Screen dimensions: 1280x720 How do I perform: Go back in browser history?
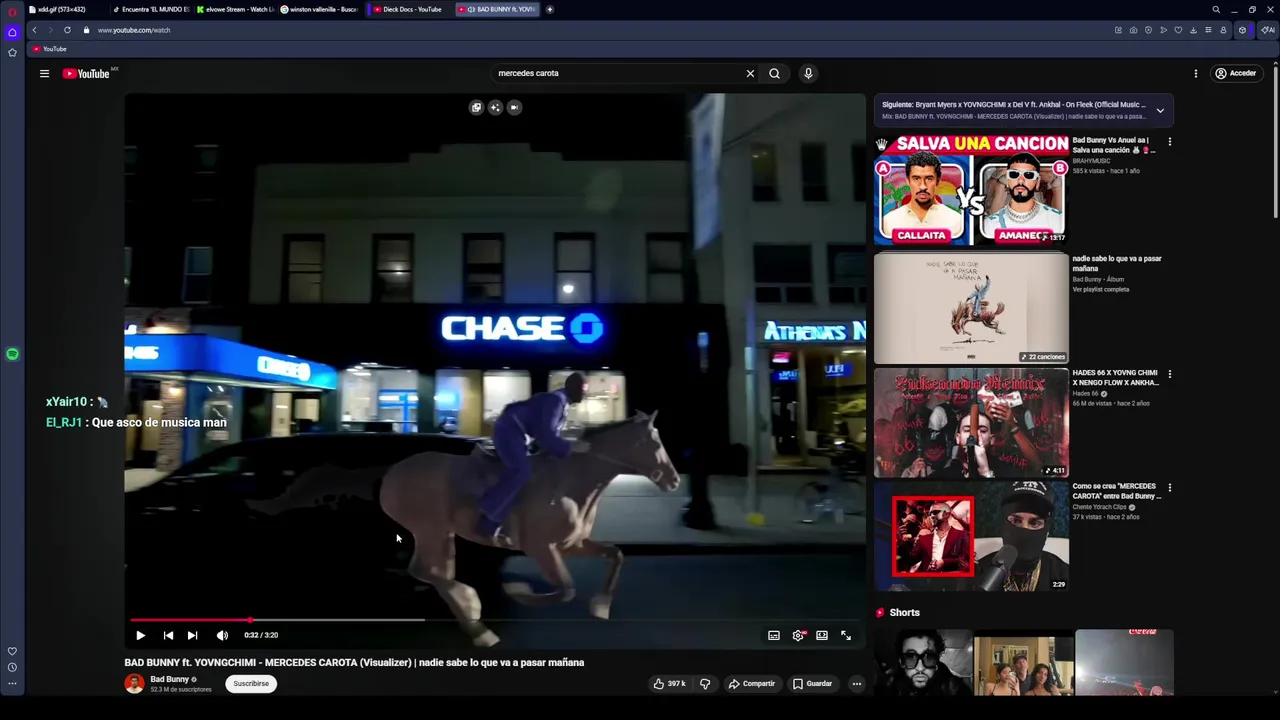pos(34,30)
